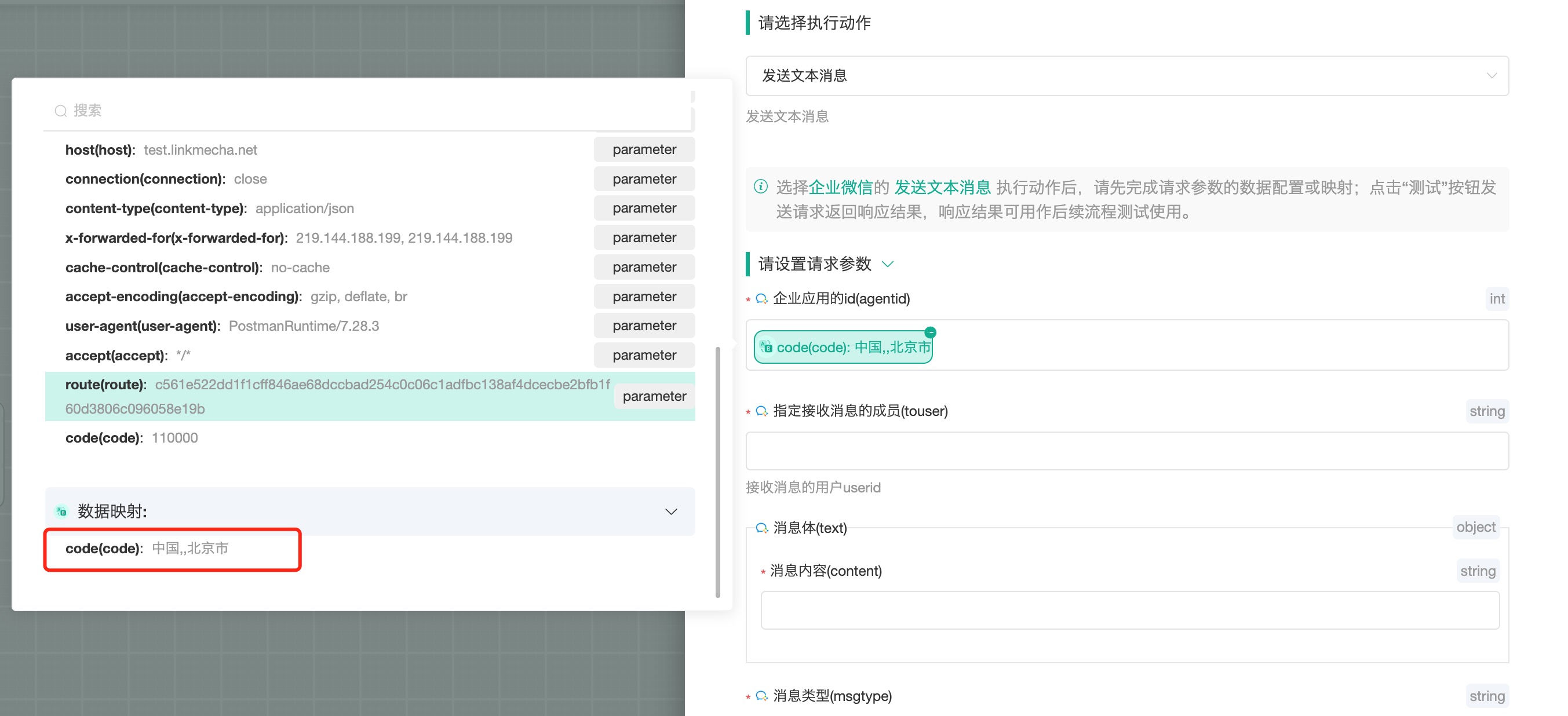Select the highlighted route(route) row
The width and height of the screenshot is (1568, 716).
point(370,397)
